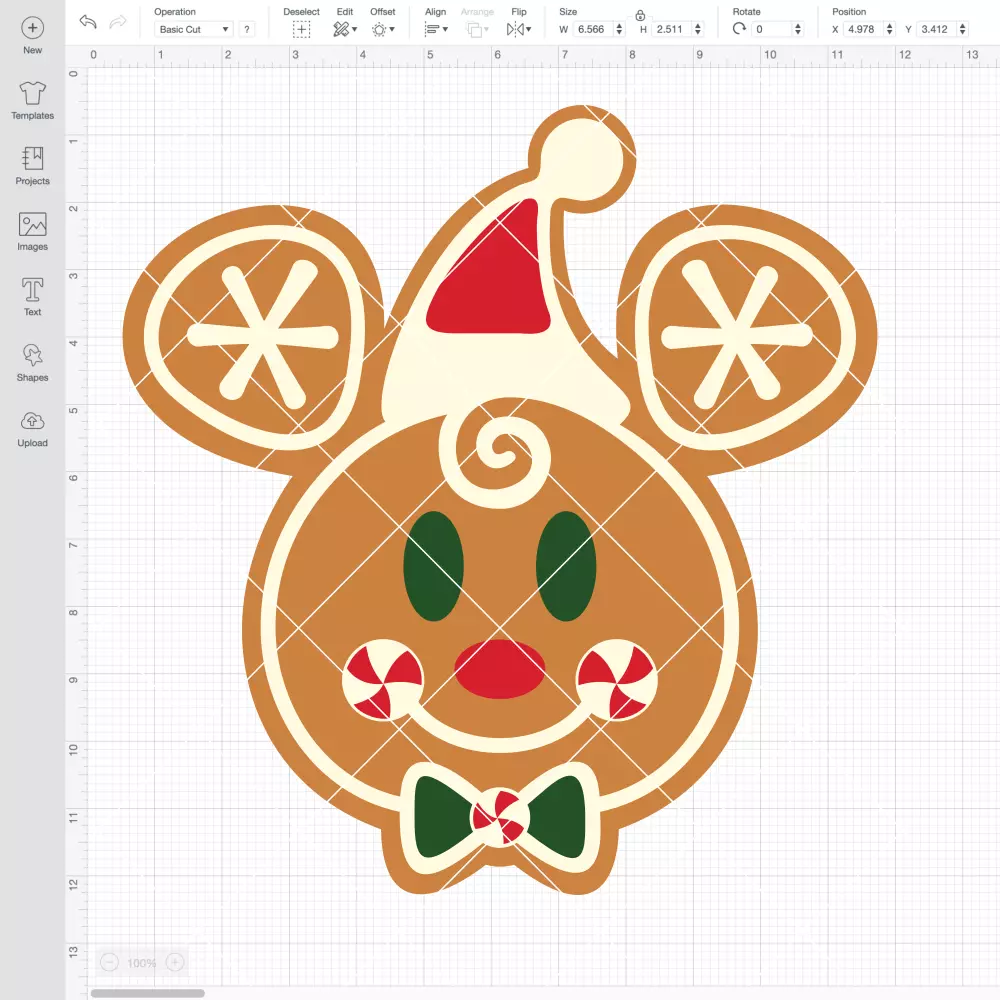1000x1000 pixels.
Task: Adjust the Position X stepper arrows
Action: [x=889, y=29]
